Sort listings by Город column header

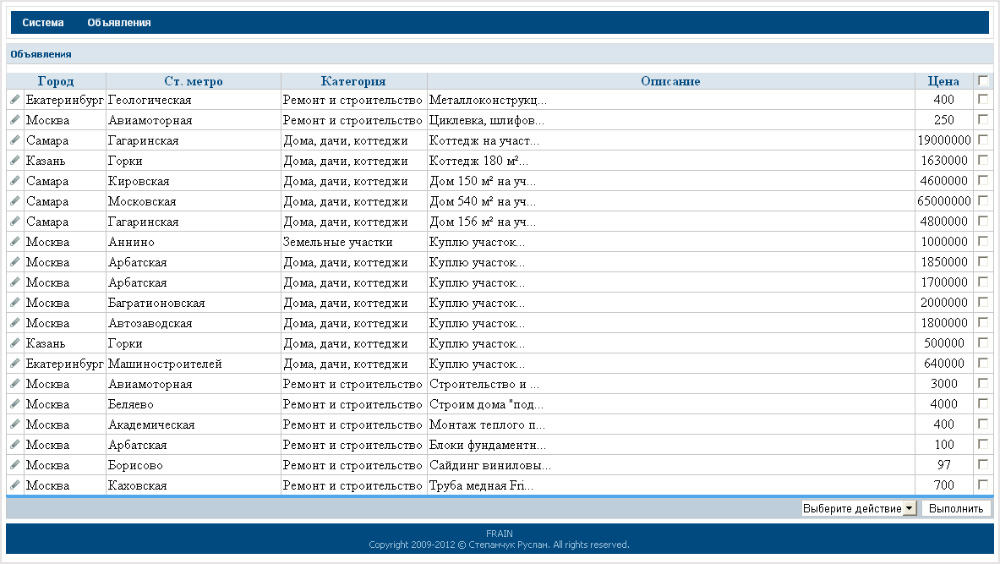coord(56,81)
